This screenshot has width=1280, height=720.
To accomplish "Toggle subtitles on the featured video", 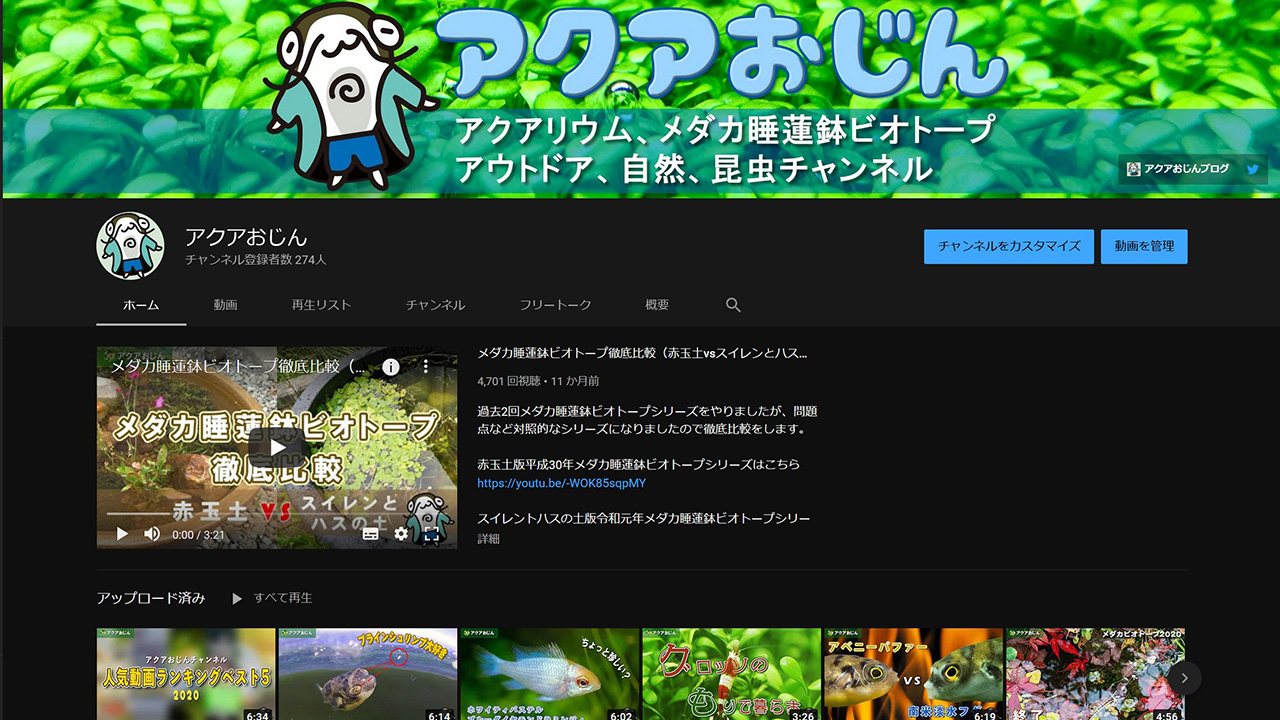I will click(370, 534).
